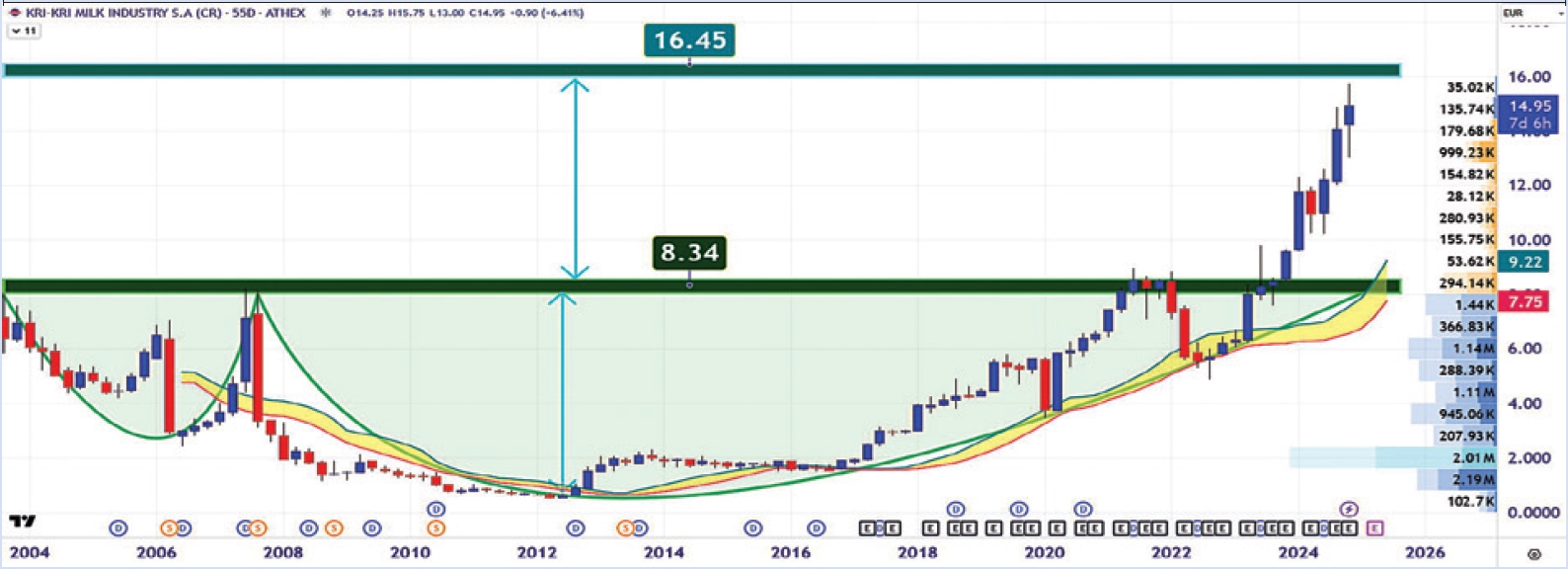Viewport: 1568px width, 569px height.
Task: Click the dividend marker just after 2016
Action: tap(816, 528)
